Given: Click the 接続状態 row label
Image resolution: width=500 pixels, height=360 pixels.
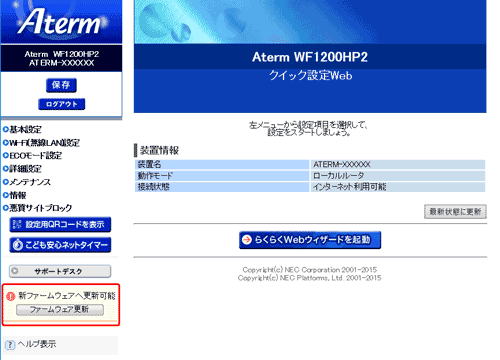Looking at the screenshot, I should [x=154, y=187].
